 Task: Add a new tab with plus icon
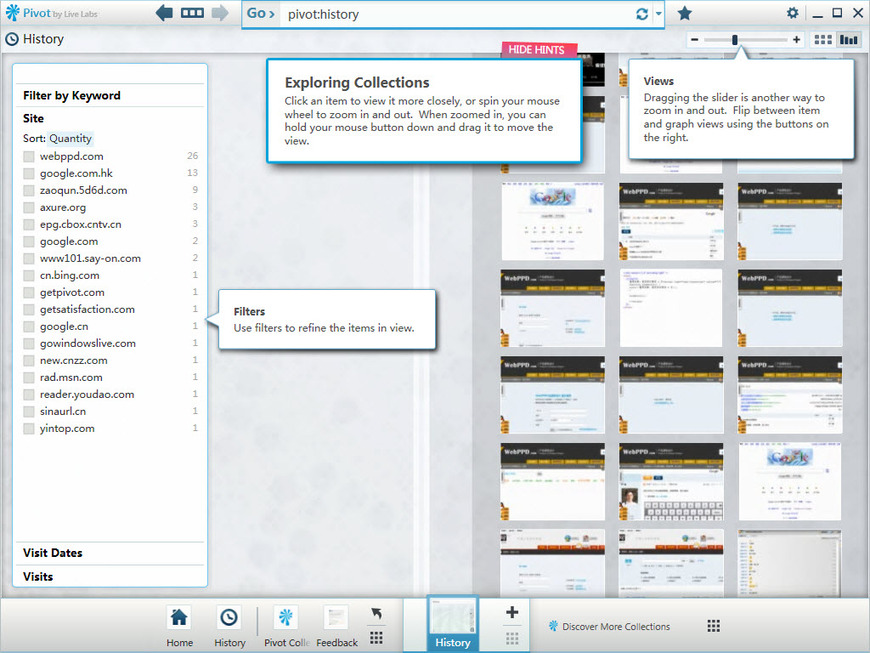point(512,612)
